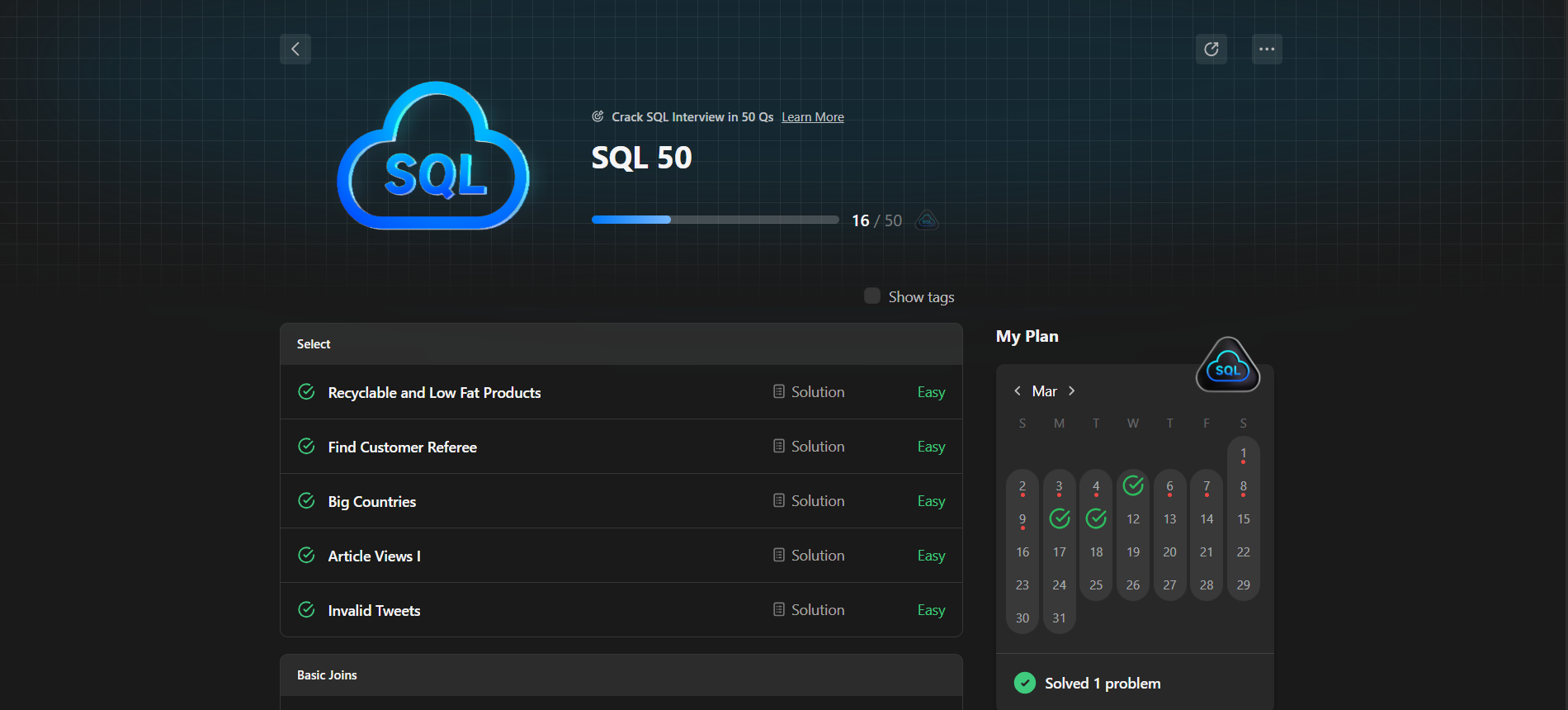Select March 31 in the calendar

(1059, 618)
